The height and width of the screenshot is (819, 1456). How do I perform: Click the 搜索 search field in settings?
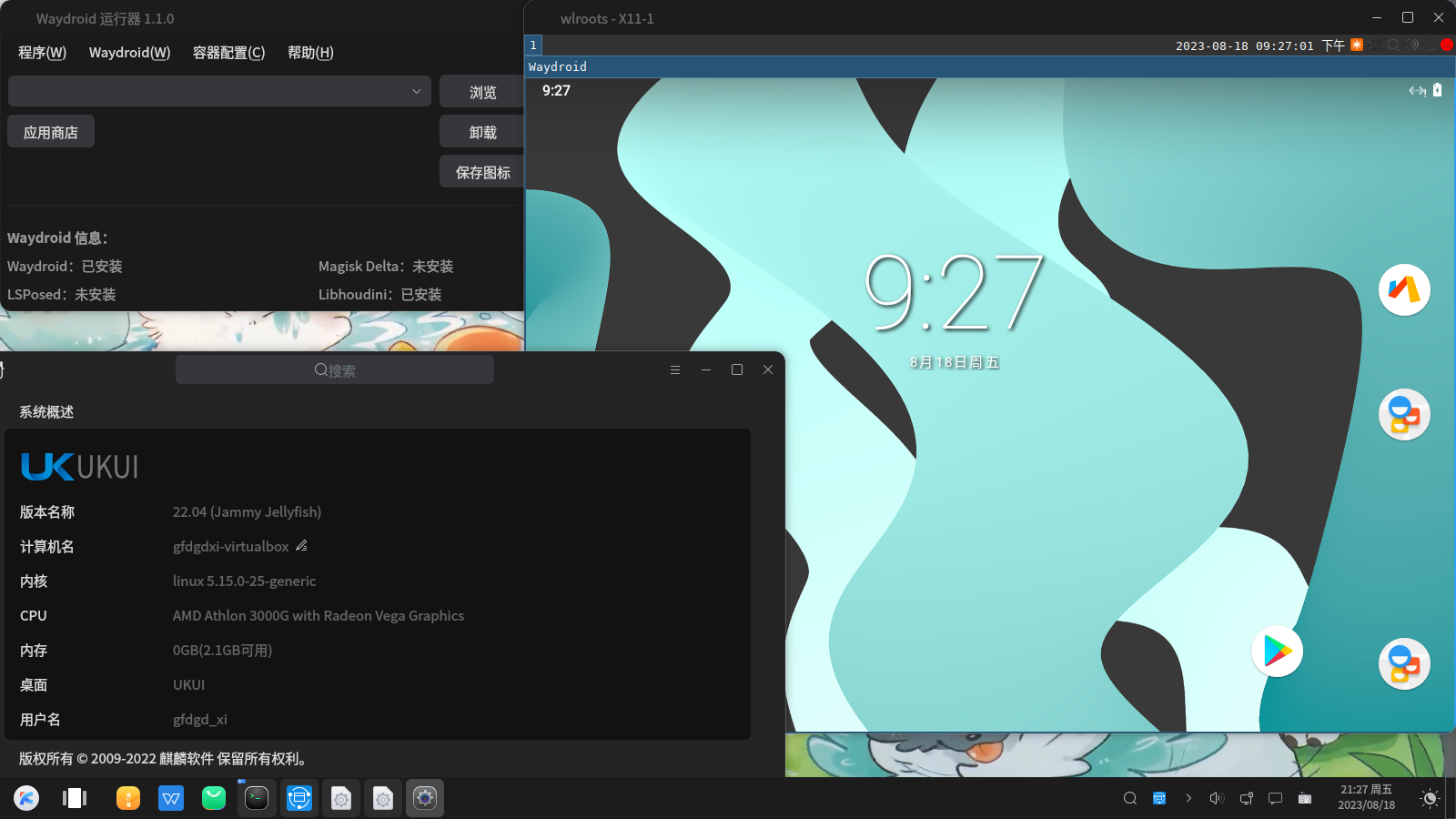[335, 369]
